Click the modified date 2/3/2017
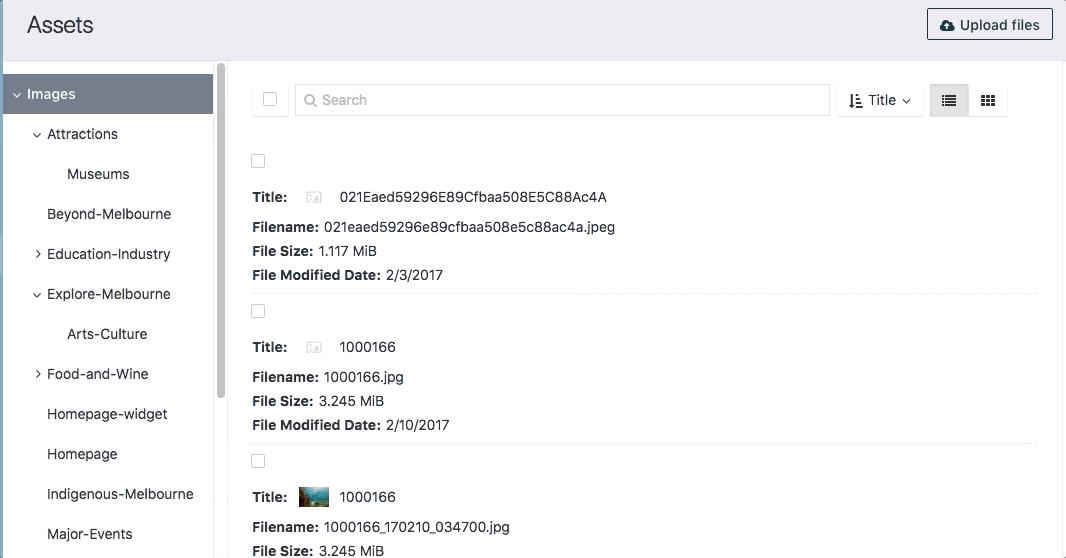This screenshot has height=558, width=1066. (414, 275)
